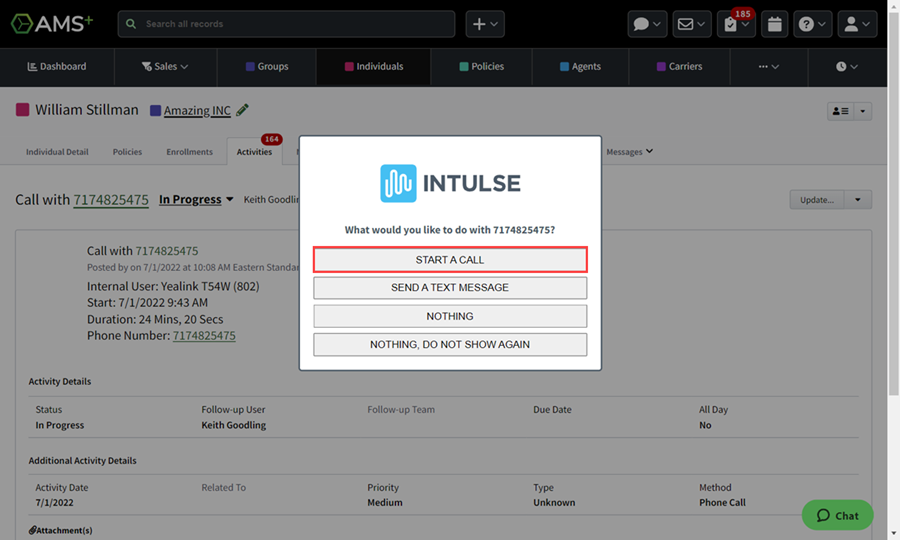The image size is (900, 540).
Task: Click the Internal User: Yealink T54W line
Action: pyautogui.click(x=173, y=286)
